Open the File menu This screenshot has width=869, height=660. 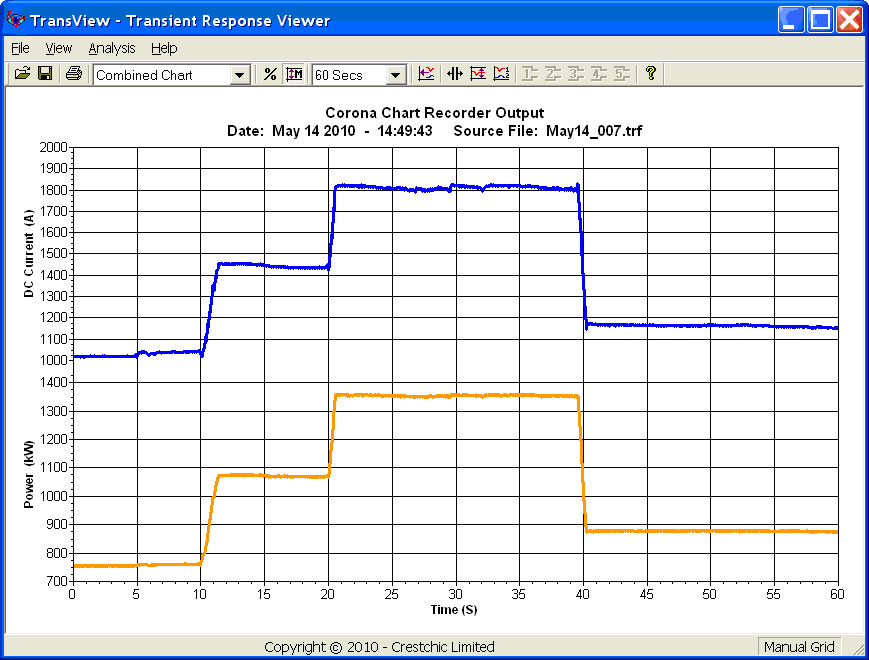pos(21,48)
